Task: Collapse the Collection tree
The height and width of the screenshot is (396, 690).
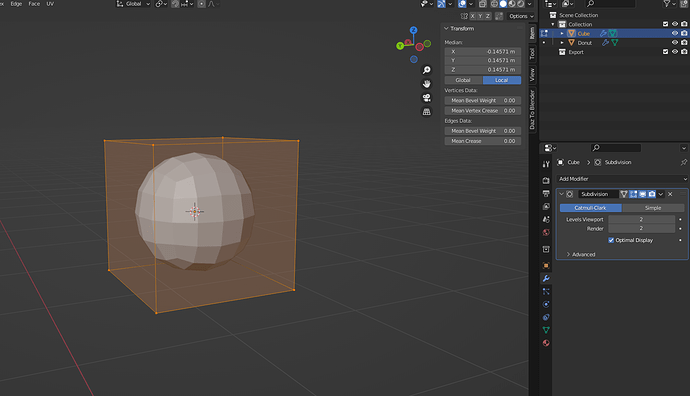Action: click(553, 24)
